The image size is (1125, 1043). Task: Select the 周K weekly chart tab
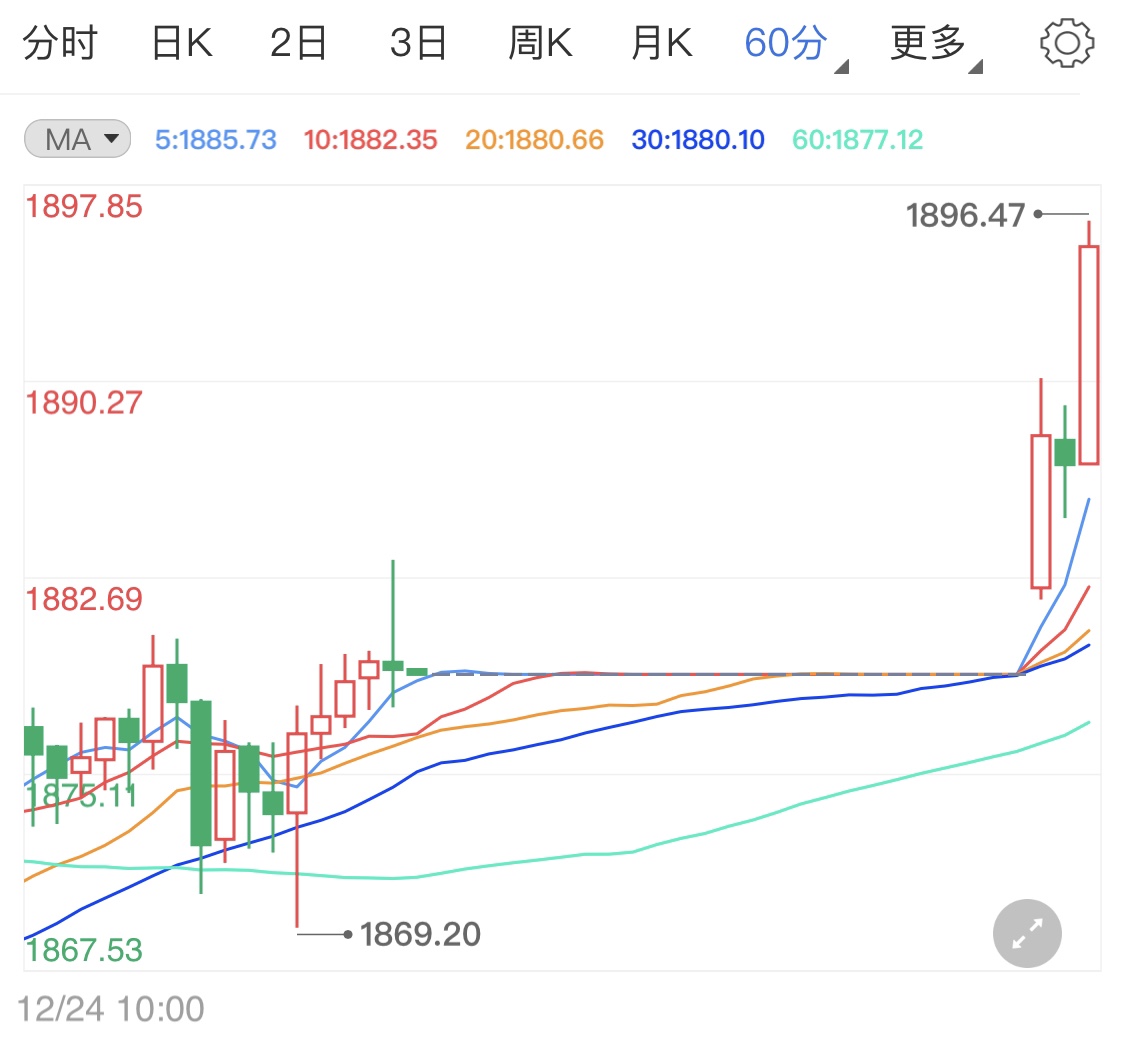[540, 43]
